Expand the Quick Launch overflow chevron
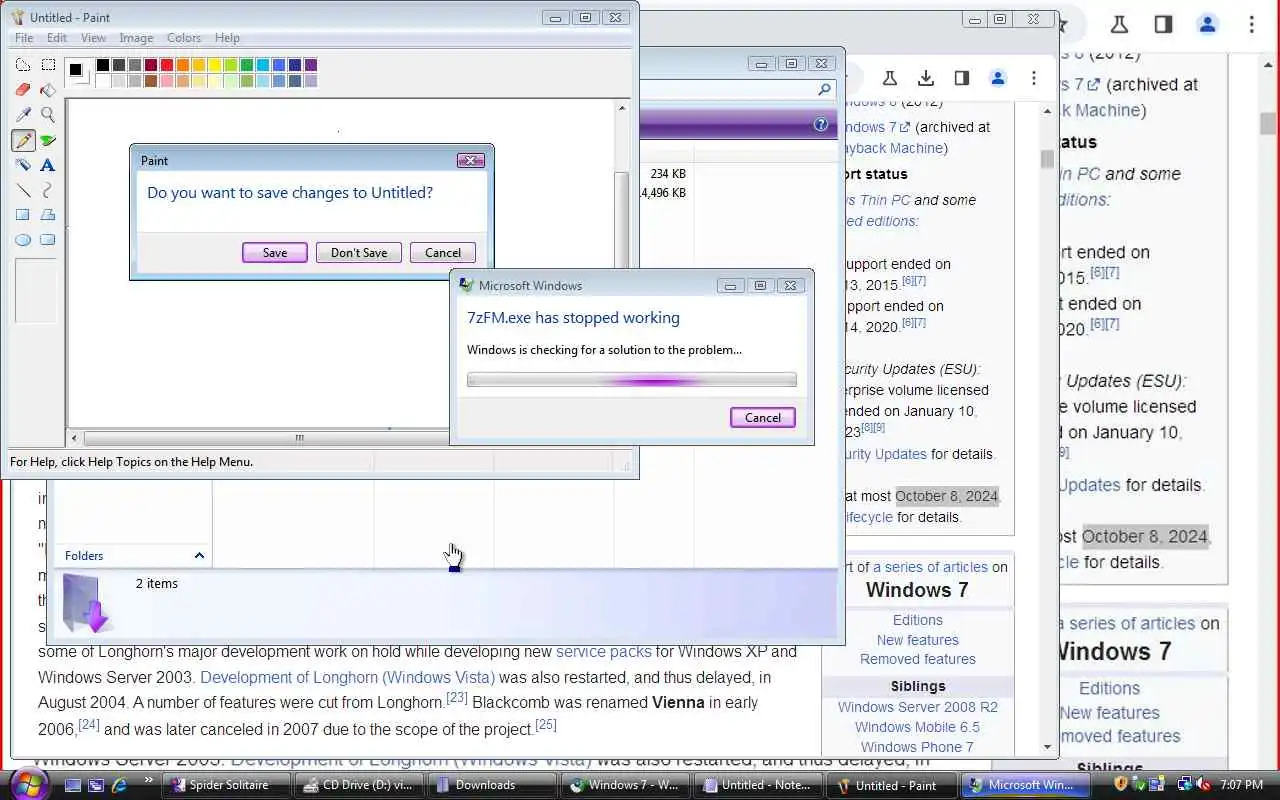The height and width of the screenshot is (800, 1280). (149, 780)
